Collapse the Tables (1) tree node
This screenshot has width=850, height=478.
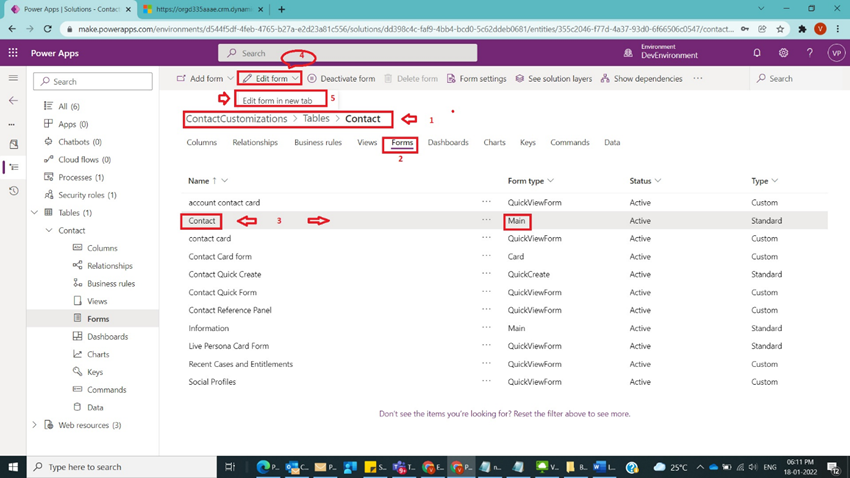coord(35,212)
